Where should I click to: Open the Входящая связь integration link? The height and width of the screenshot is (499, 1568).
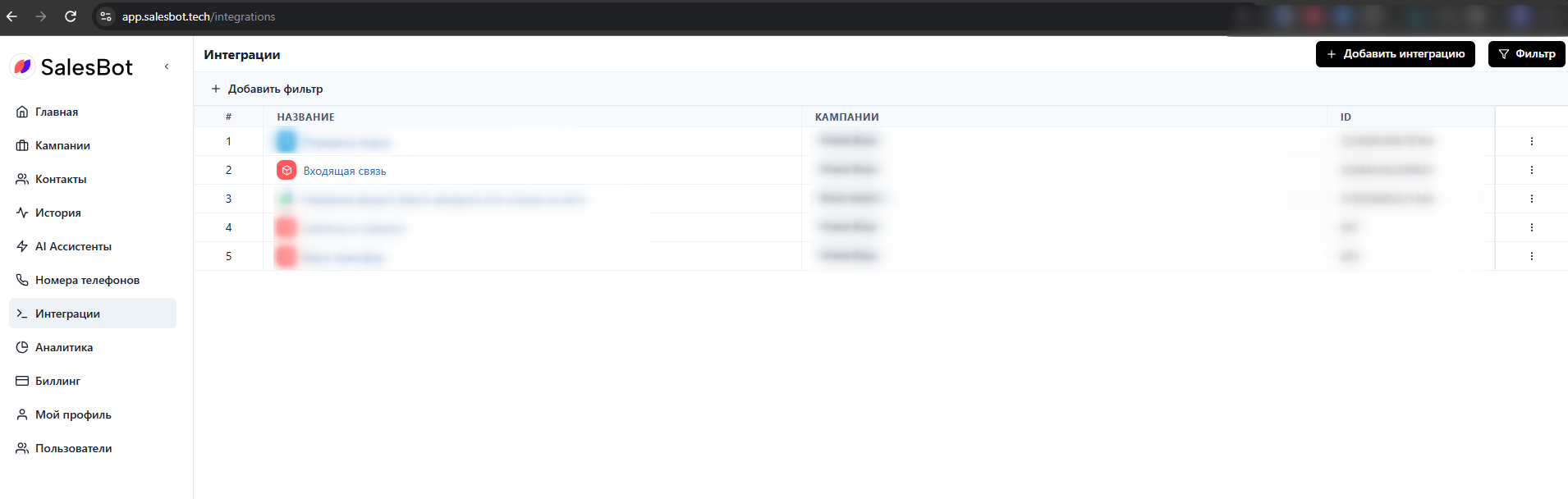tap(345, 171)
